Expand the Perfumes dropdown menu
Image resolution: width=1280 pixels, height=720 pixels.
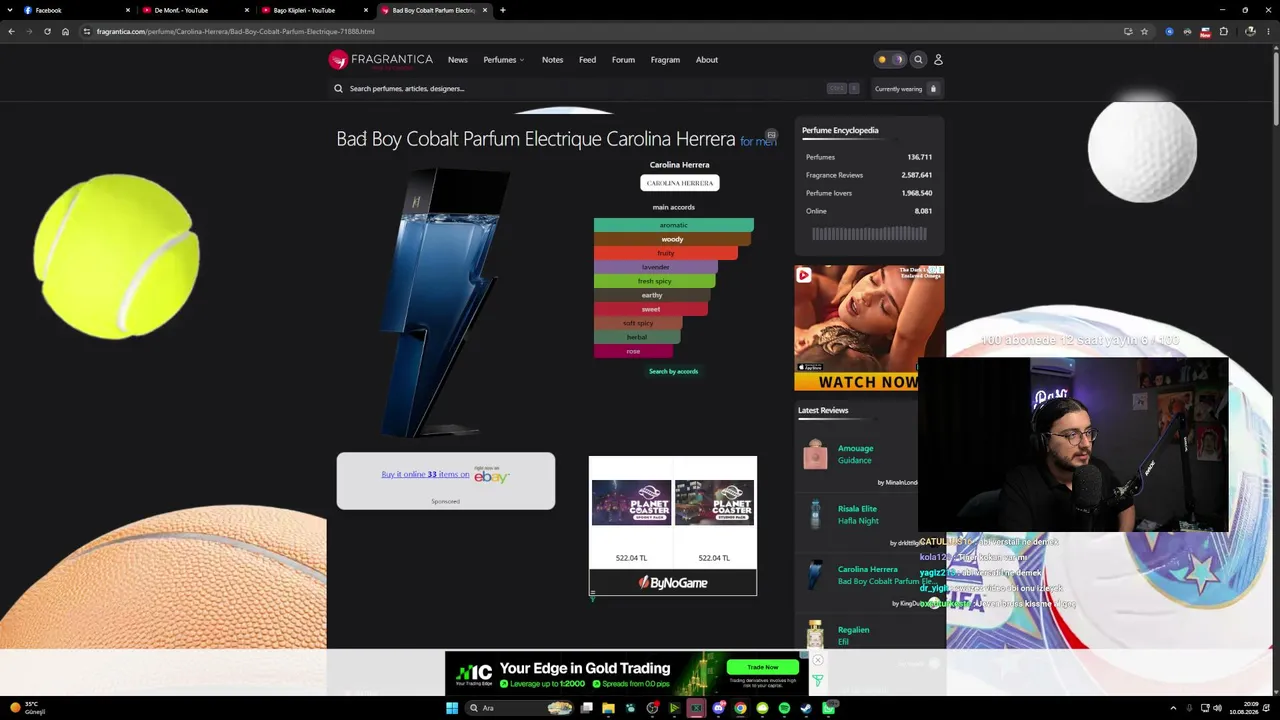point(504,60)
